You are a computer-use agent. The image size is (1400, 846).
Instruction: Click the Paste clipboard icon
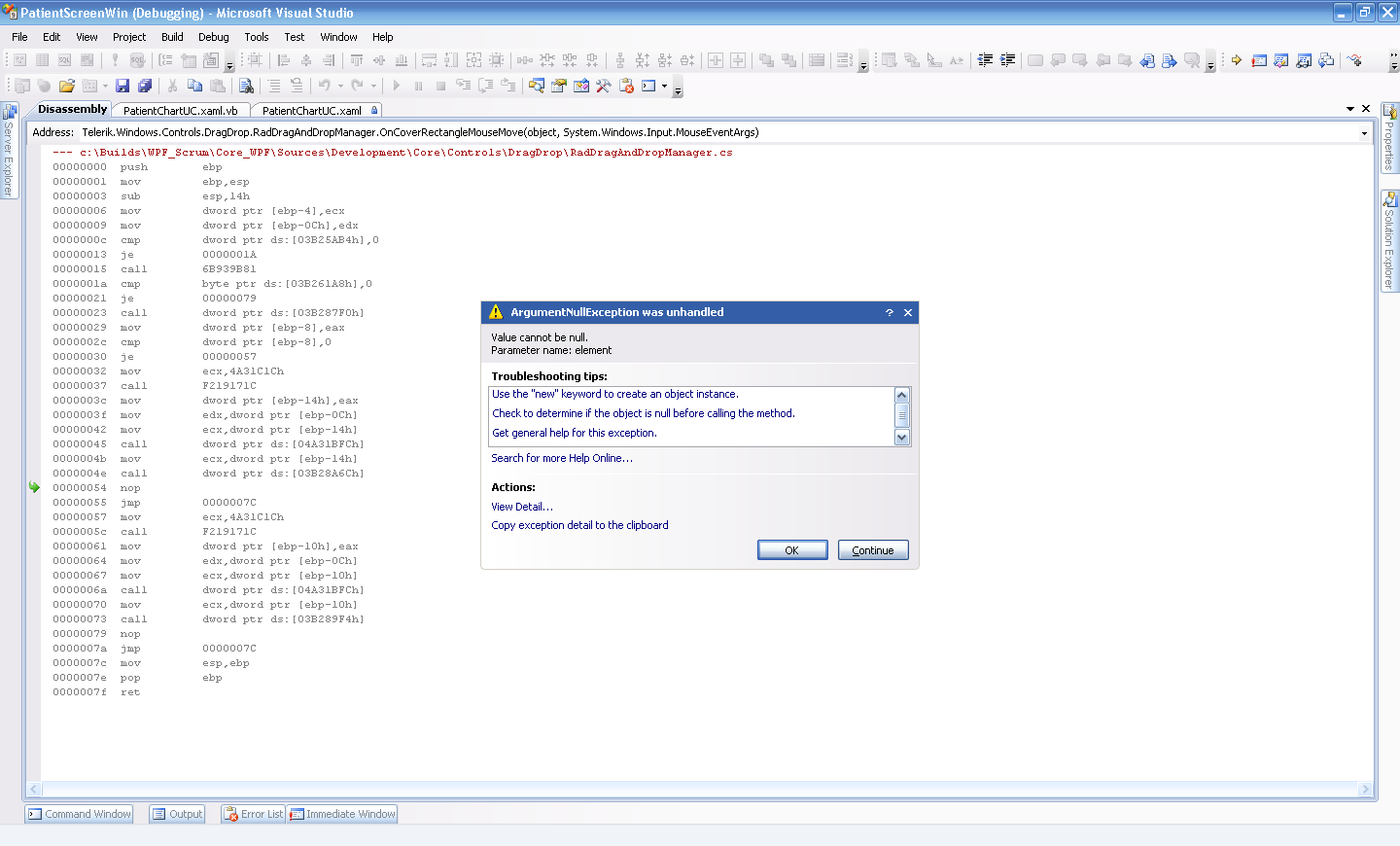click(217, 86)
